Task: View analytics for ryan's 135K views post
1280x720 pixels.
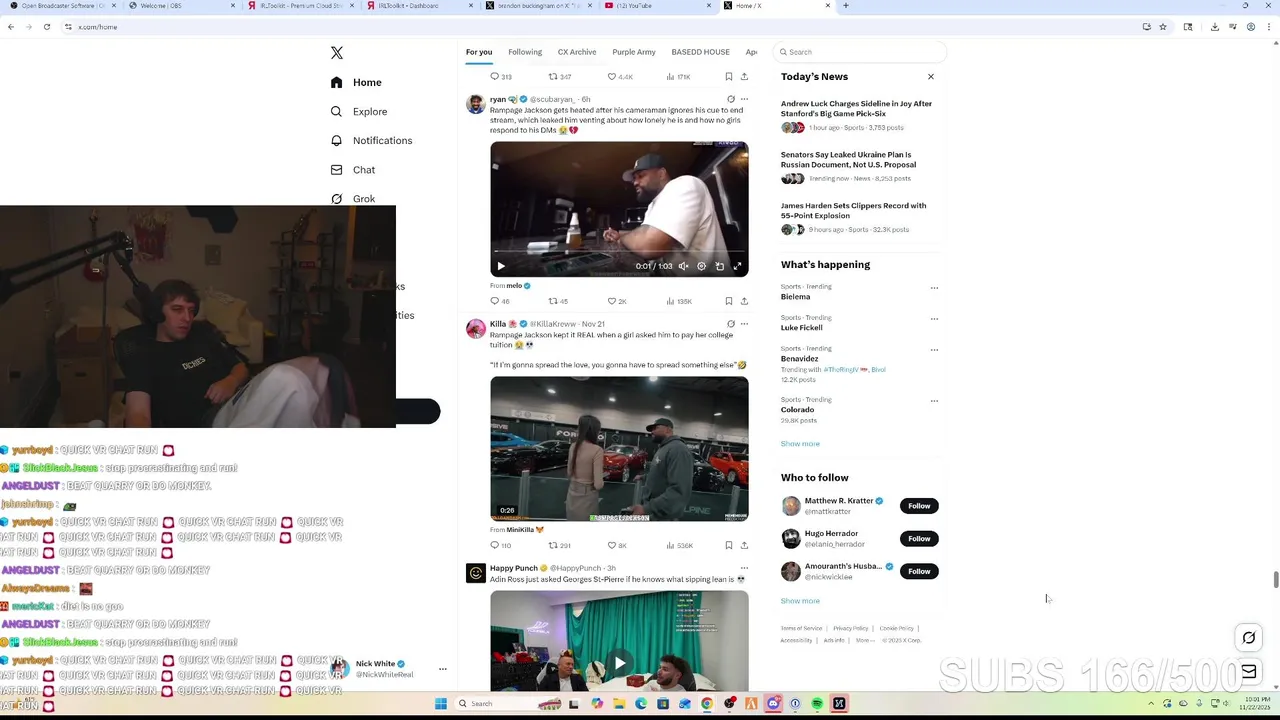Action: tap(678, 301)
